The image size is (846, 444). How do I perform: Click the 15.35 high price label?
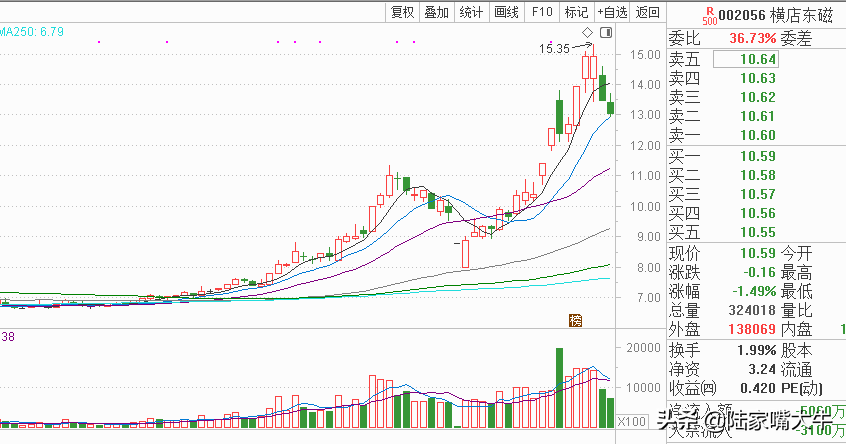pos(554,49)
